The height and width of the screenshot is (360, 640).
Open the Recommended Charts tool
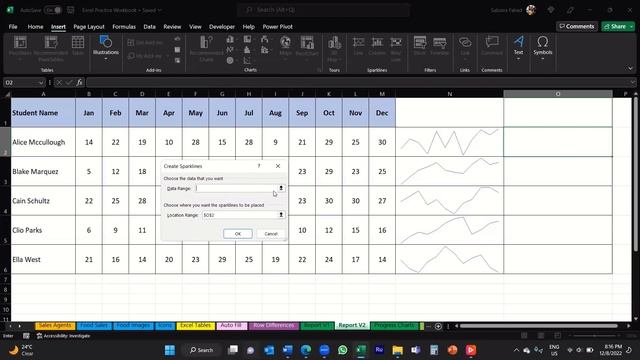coord(207,49)
